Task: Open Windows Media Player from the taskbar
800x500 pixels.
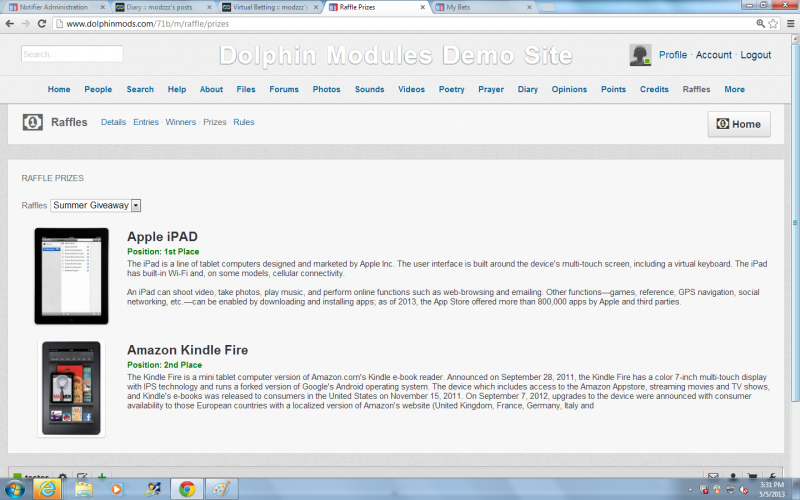Action: (117, 489)
